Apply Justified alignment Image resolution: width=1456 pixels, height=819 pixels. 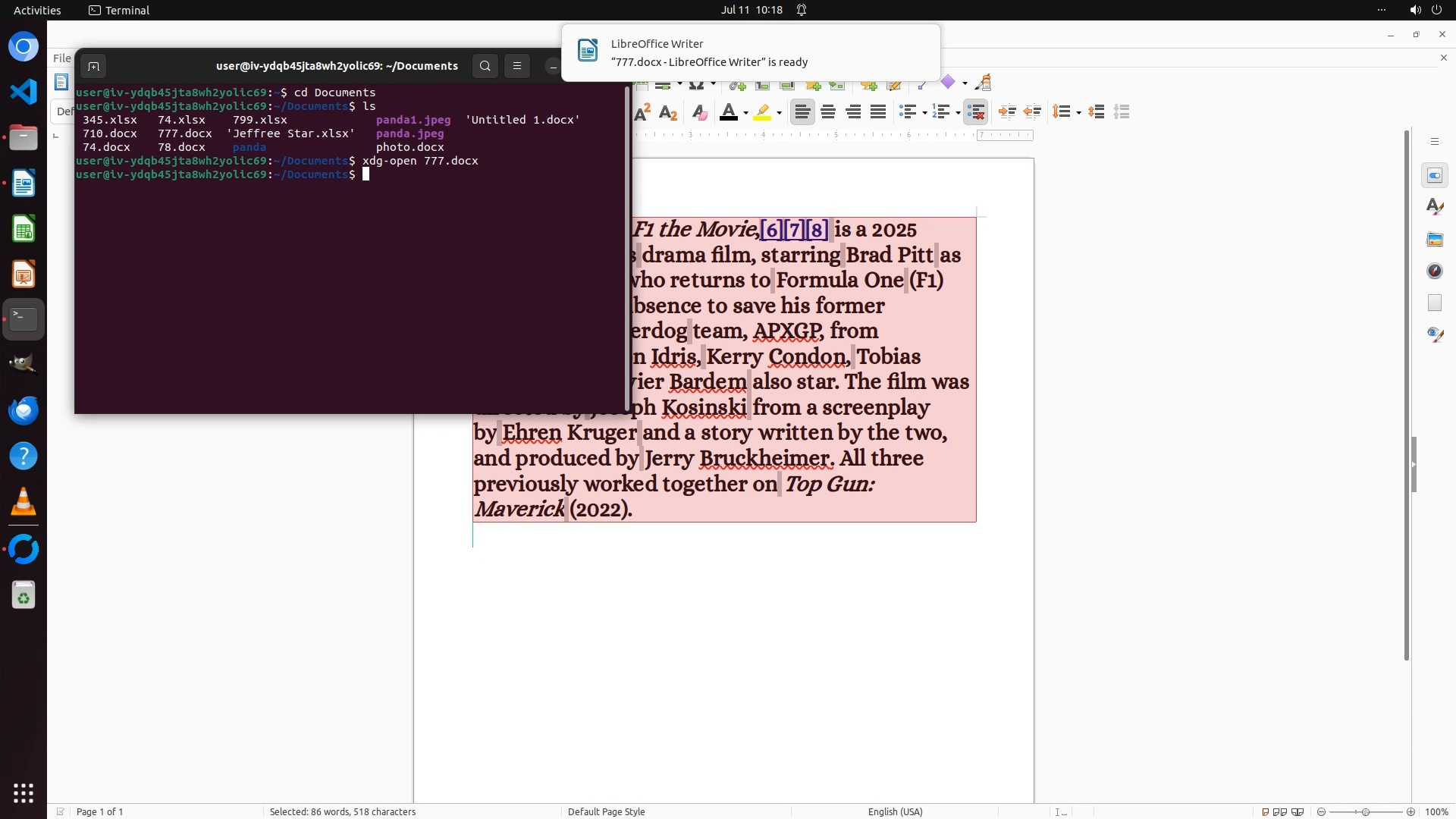tap(878, 112)
